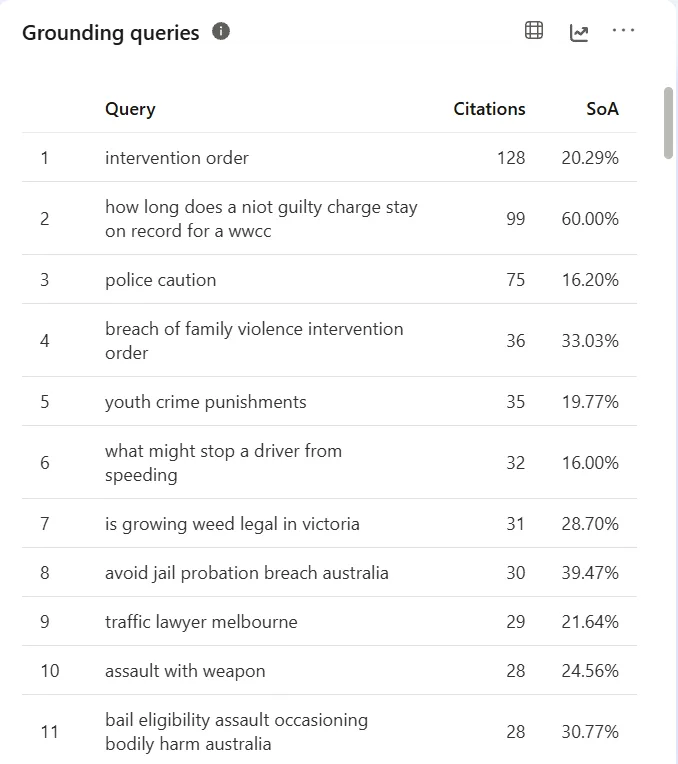Click the 16.20% SoA value
Screen dimensions: 678x764
[590, 280]
